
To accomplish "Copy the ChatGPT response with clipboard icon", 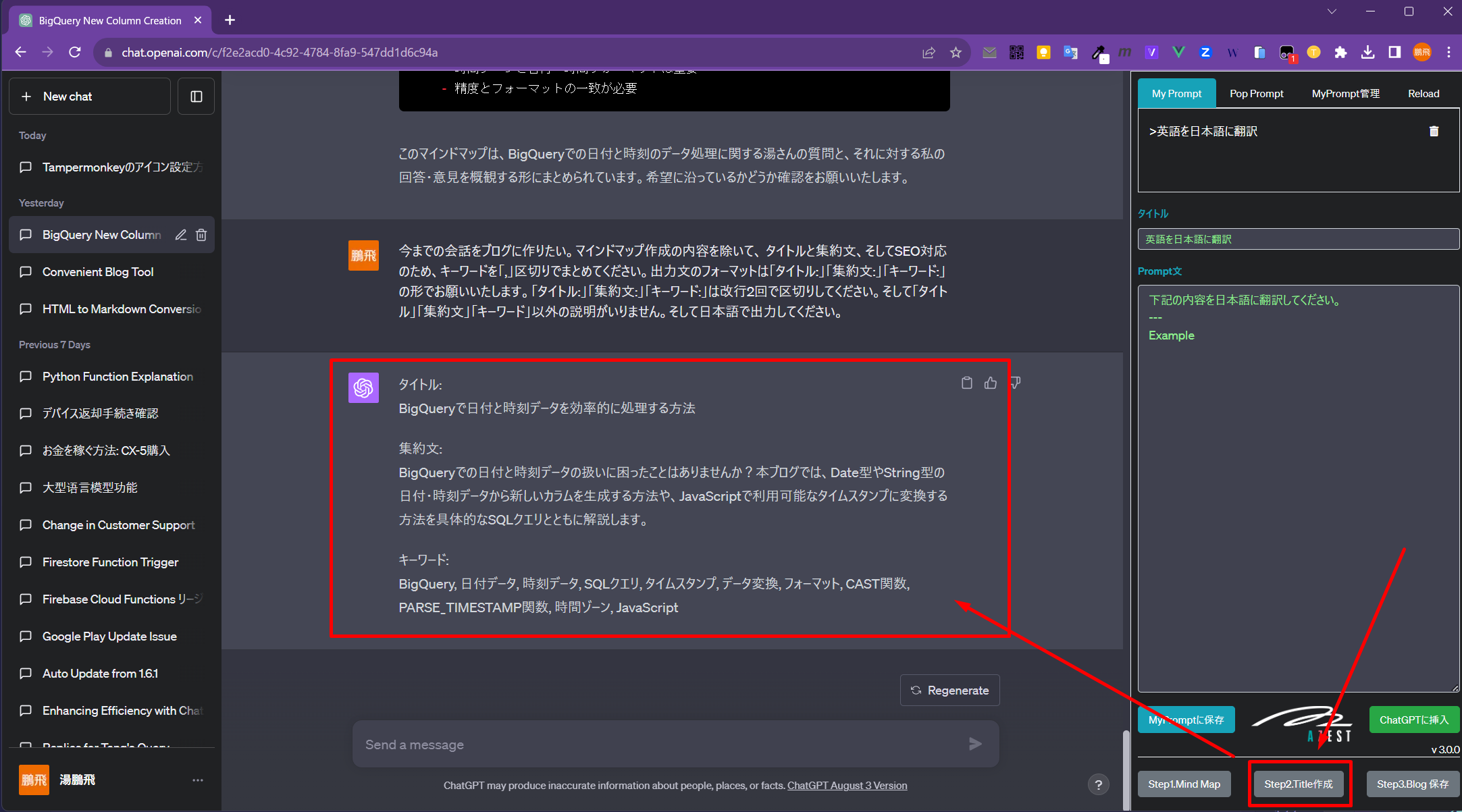I will [966, 383].
